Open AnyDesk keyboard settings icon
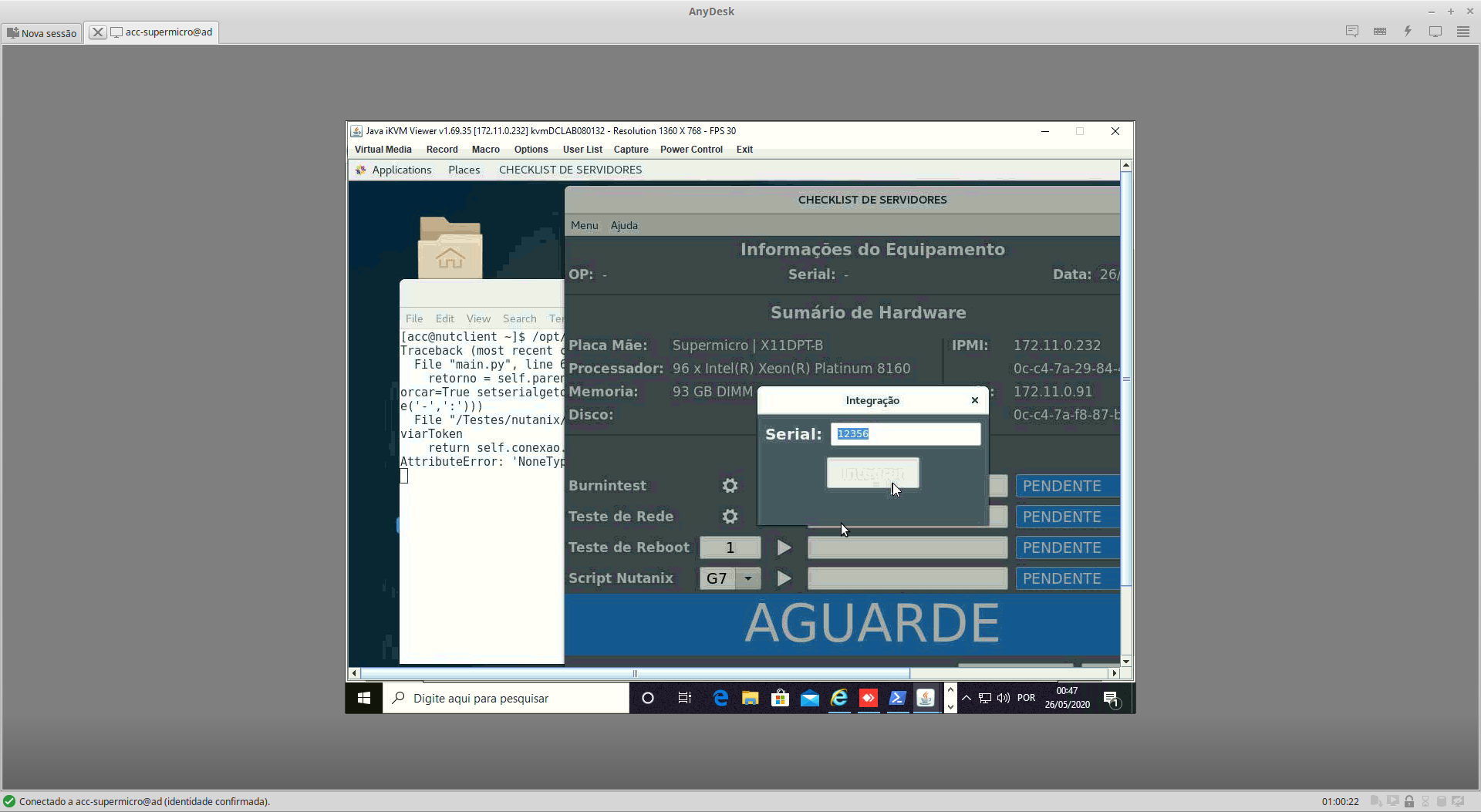This screenshot has width=1481, height=812. [x=1380, y=32]
